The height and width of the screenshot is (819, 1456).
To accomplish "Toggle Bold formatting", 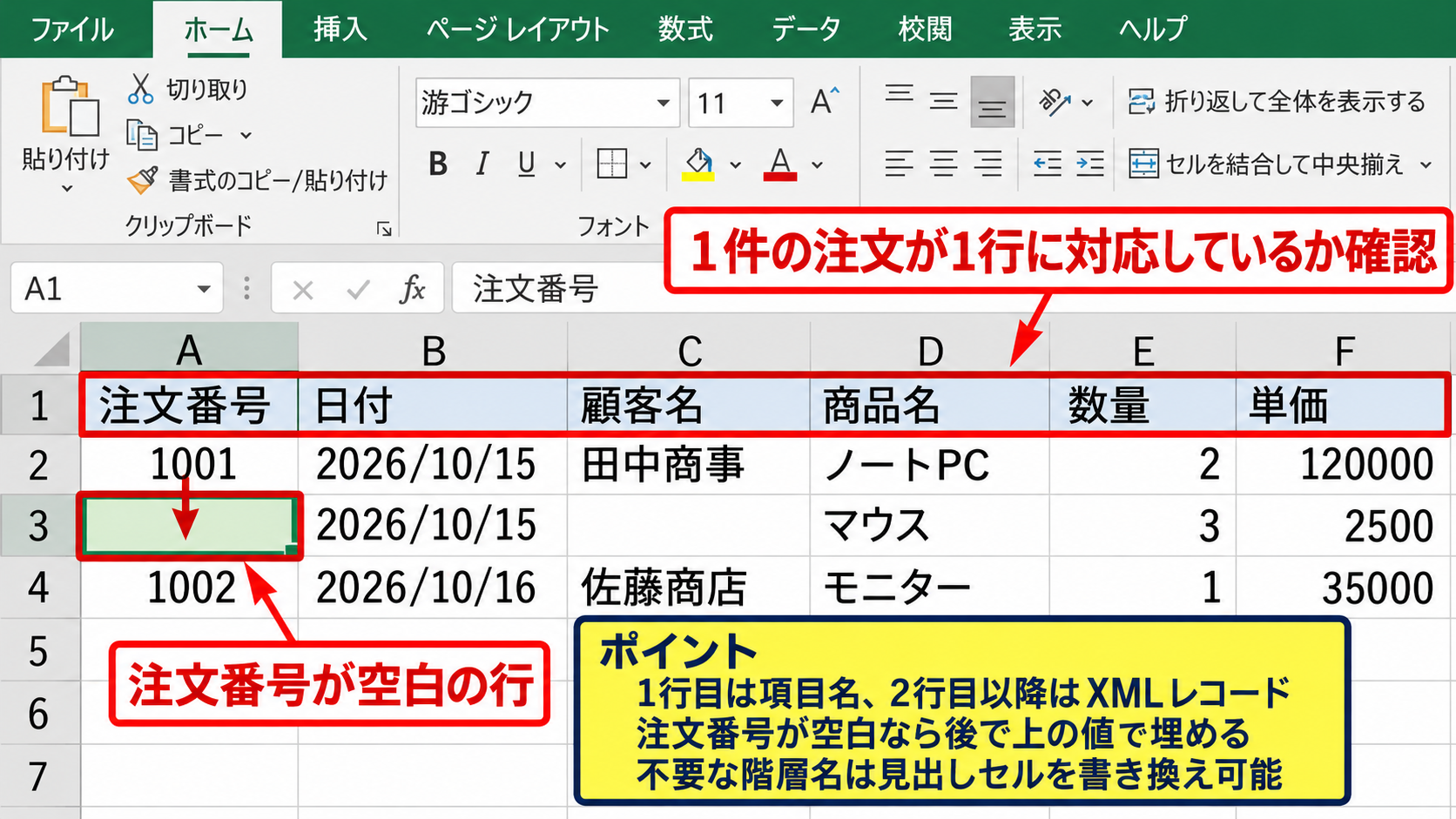I will (438, 164).
